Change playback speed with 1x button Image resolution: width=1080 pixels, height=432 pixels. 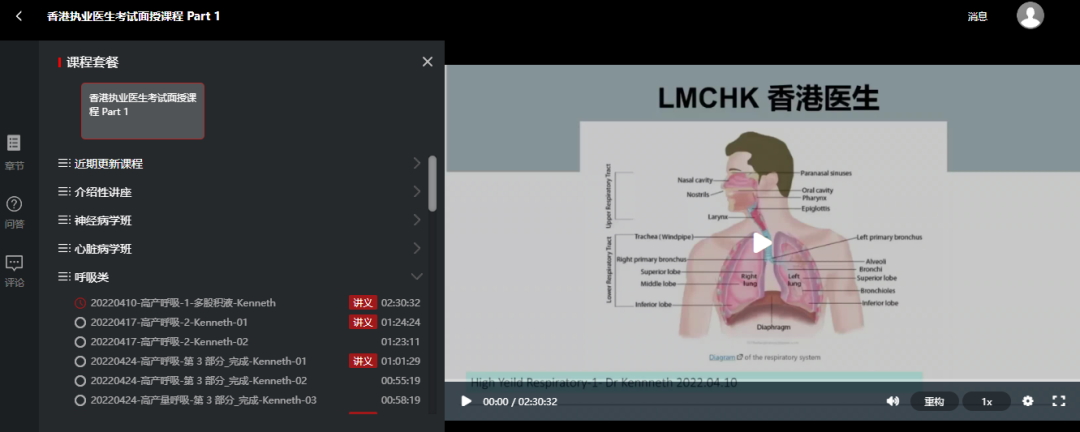(986, 401)
